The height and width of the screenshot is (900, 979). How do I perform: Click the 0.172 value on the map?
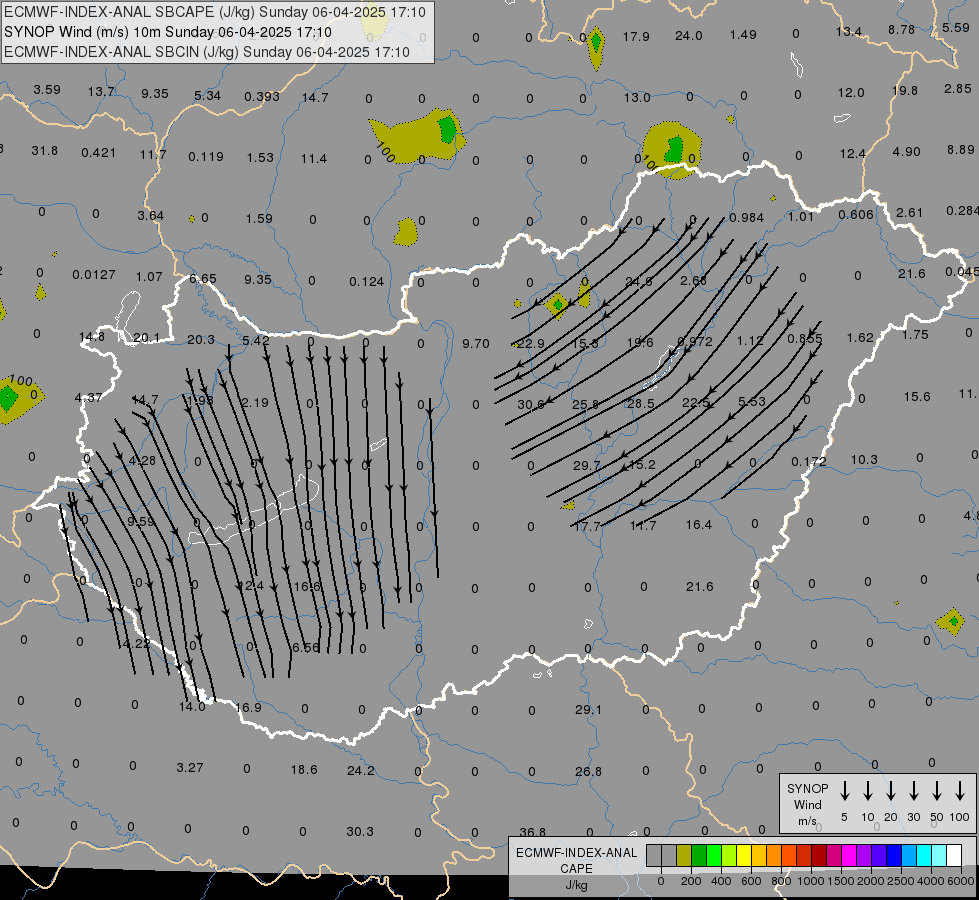coord(809,462)
